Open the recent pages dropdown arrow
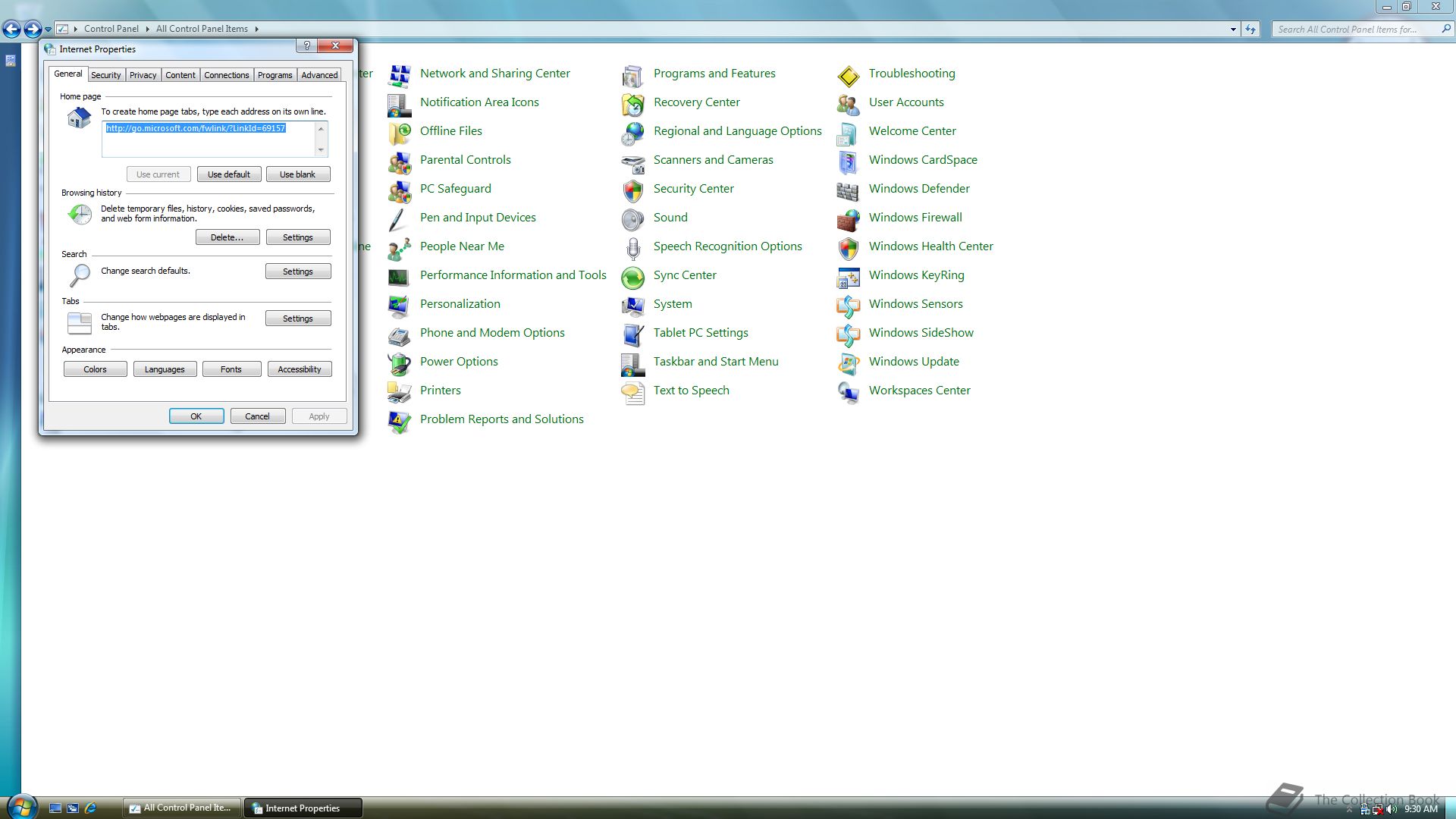 (49, 30)
